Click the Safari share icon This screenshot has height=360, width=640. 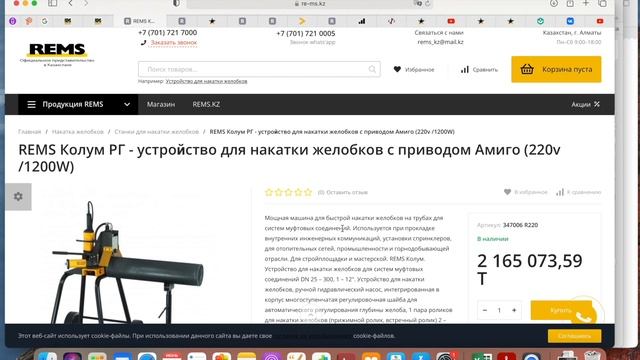pyautogui.click(x=570, y=3)
